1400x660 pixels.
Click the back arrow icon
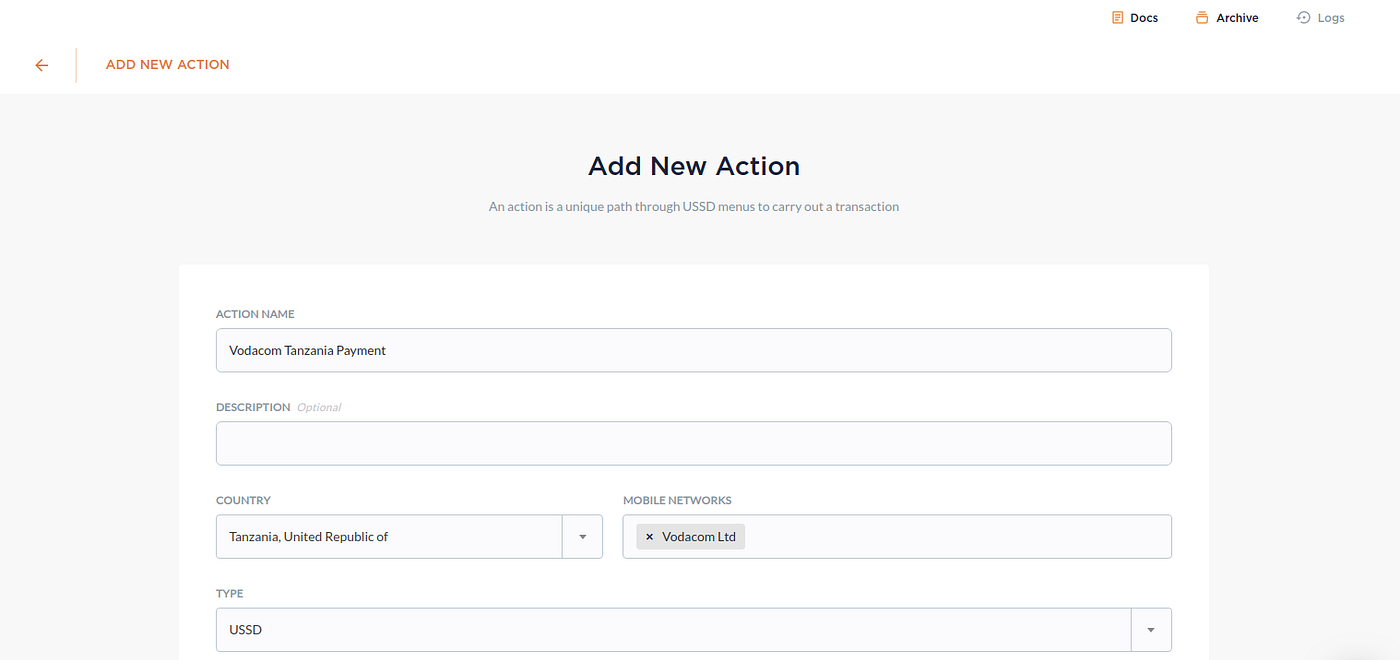click(41, 65)
